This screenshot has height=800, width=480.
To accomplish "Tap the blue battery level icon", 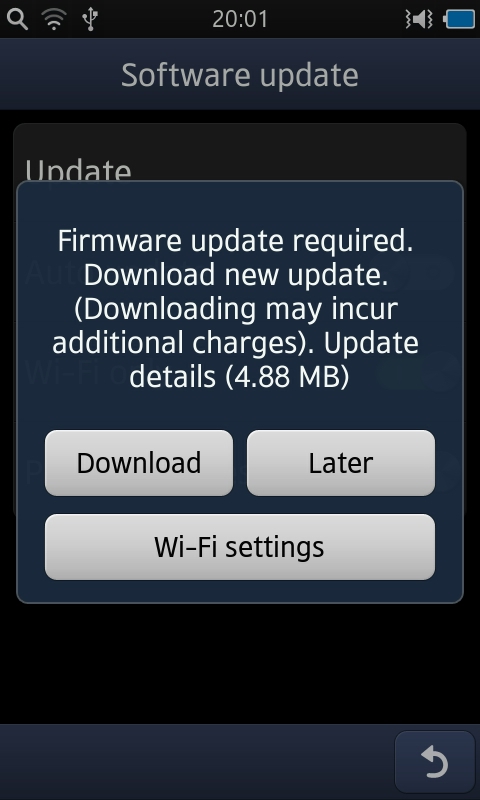I will [x=460, y=19].
